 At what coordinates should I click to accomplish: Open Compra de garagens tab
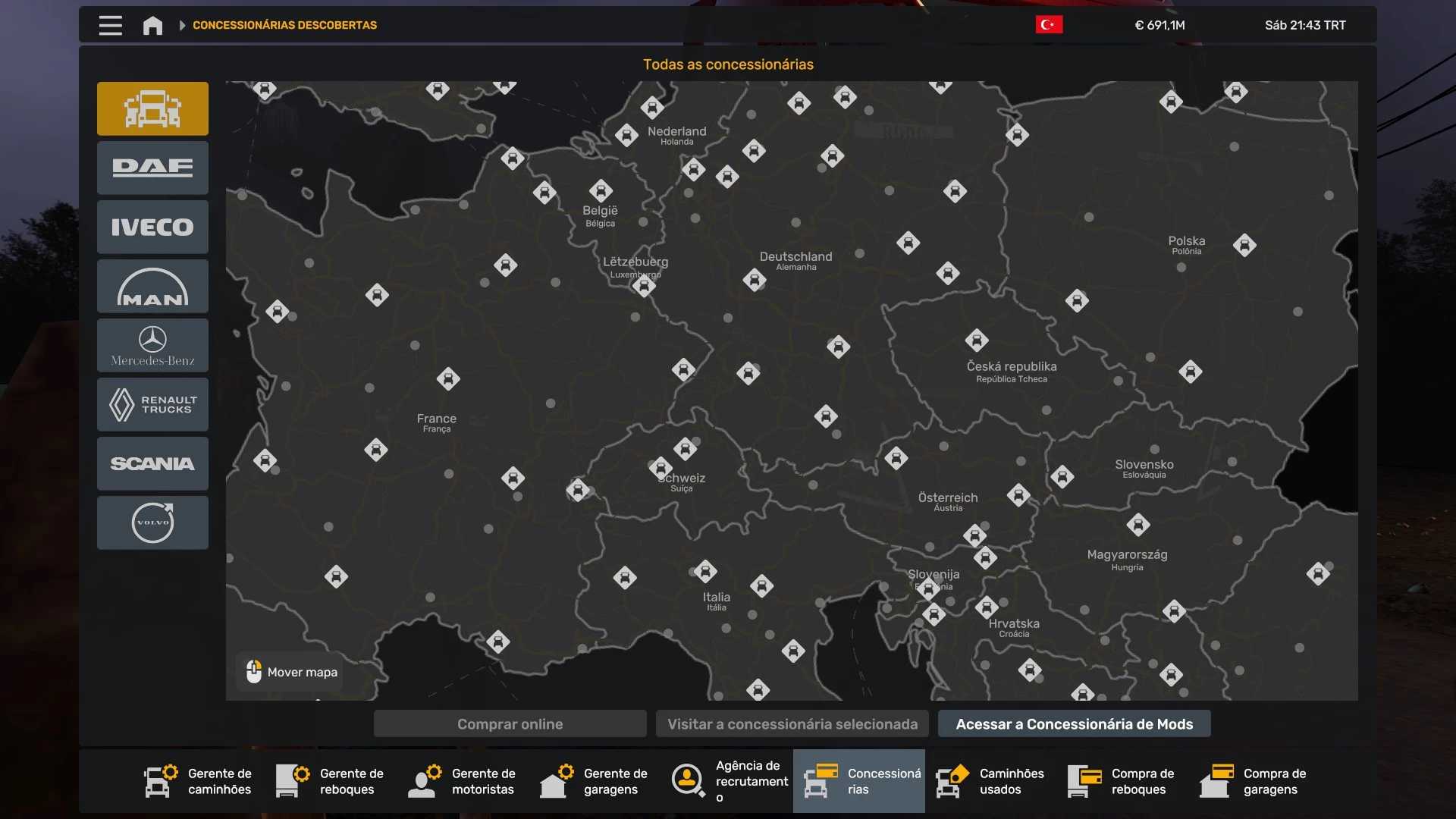click(1254, 781)
